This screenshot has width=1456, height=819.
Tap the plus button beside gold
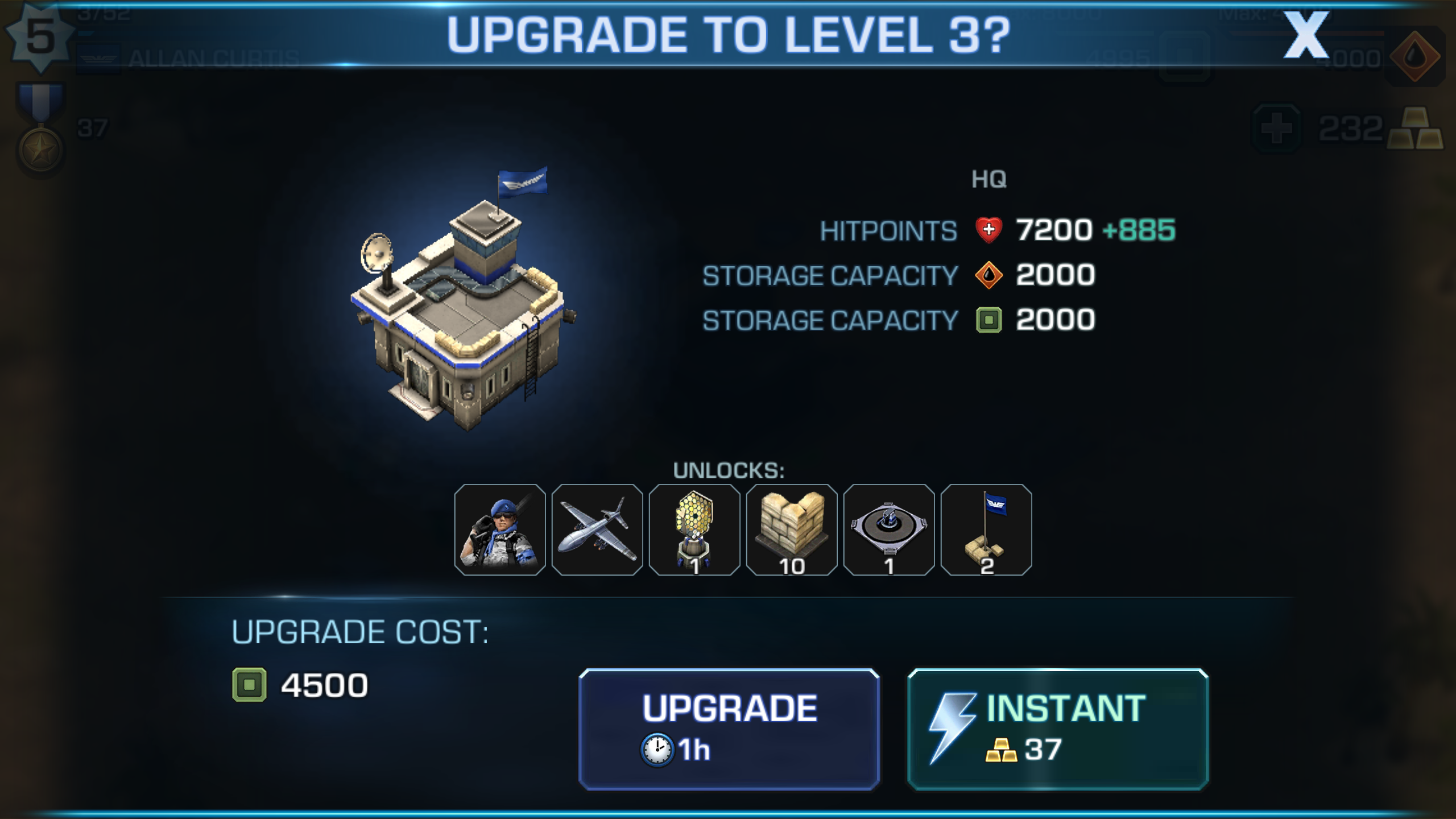(1277, 128)
